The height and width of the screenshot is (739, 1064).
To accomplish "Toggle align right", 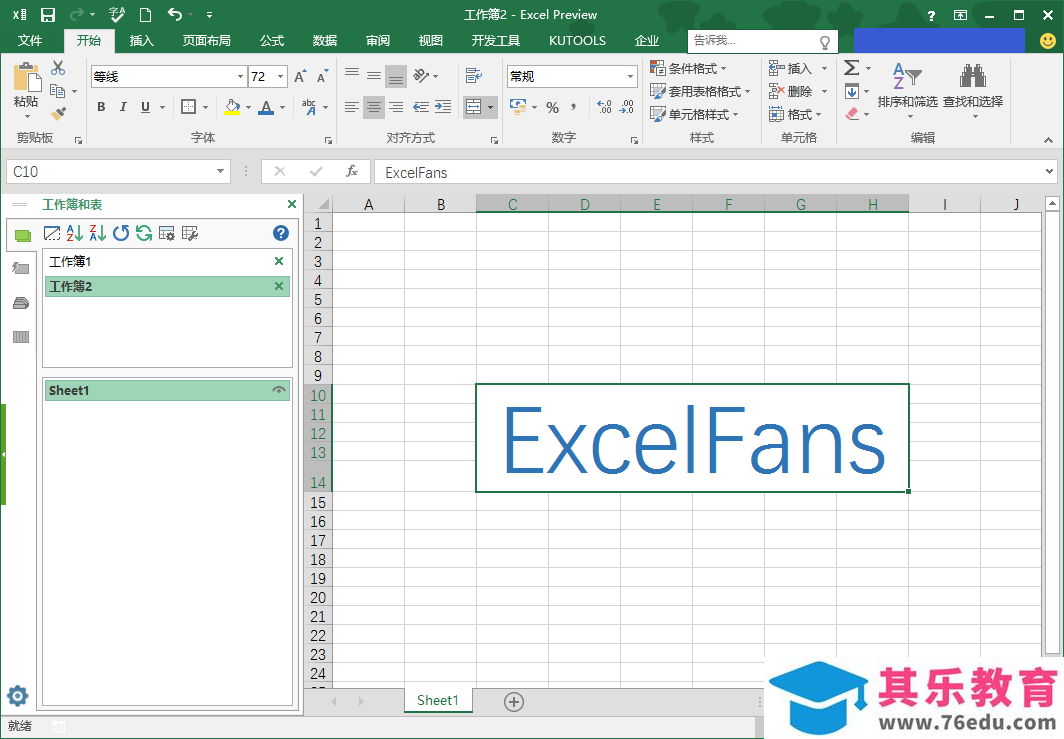I will tap(396, 107).
